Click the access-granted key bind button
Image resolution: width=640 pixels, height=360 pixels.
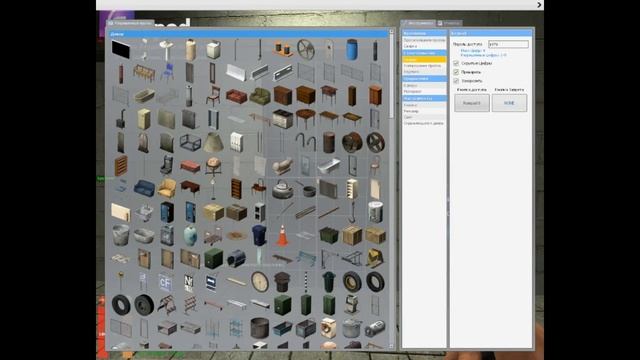point(472,103)
